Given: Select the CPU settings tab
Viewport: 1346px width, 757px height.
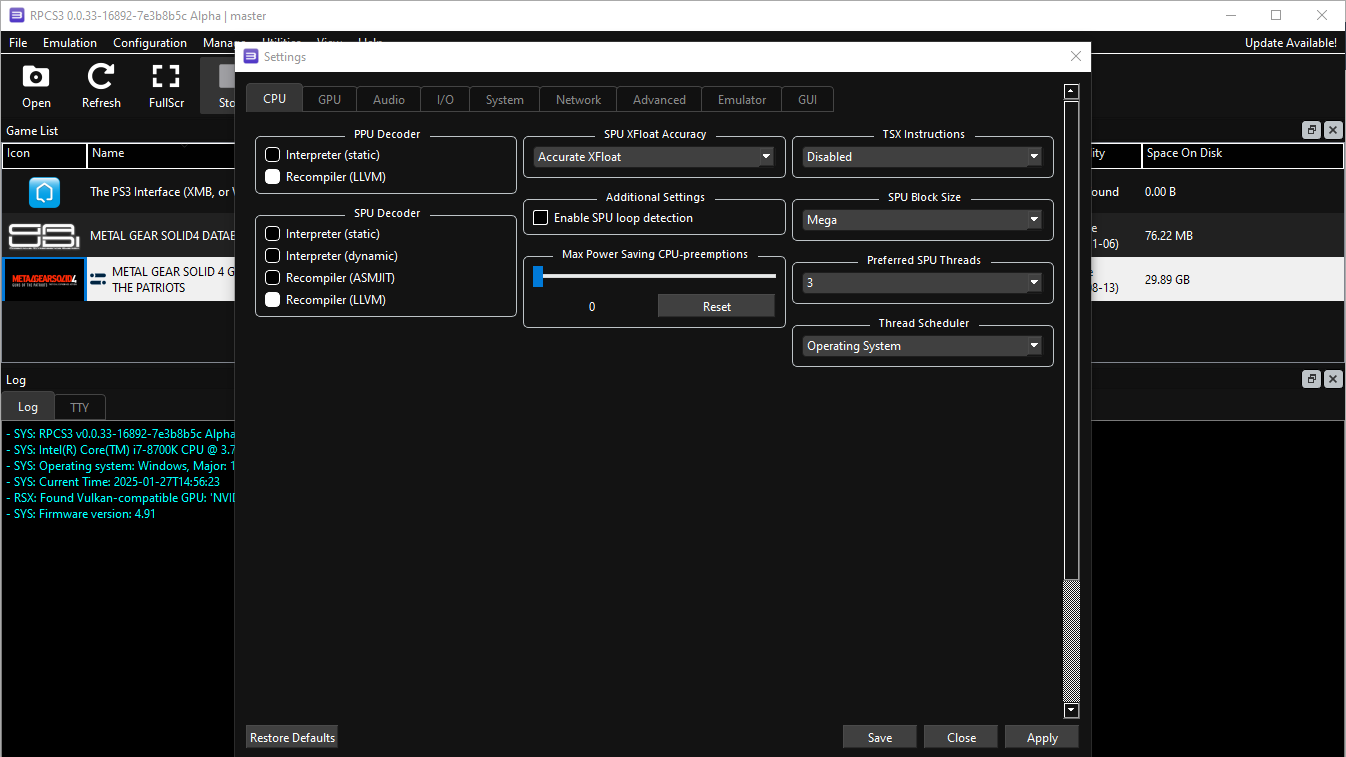Looking at the screenshot, I should [x=274, y=98].
